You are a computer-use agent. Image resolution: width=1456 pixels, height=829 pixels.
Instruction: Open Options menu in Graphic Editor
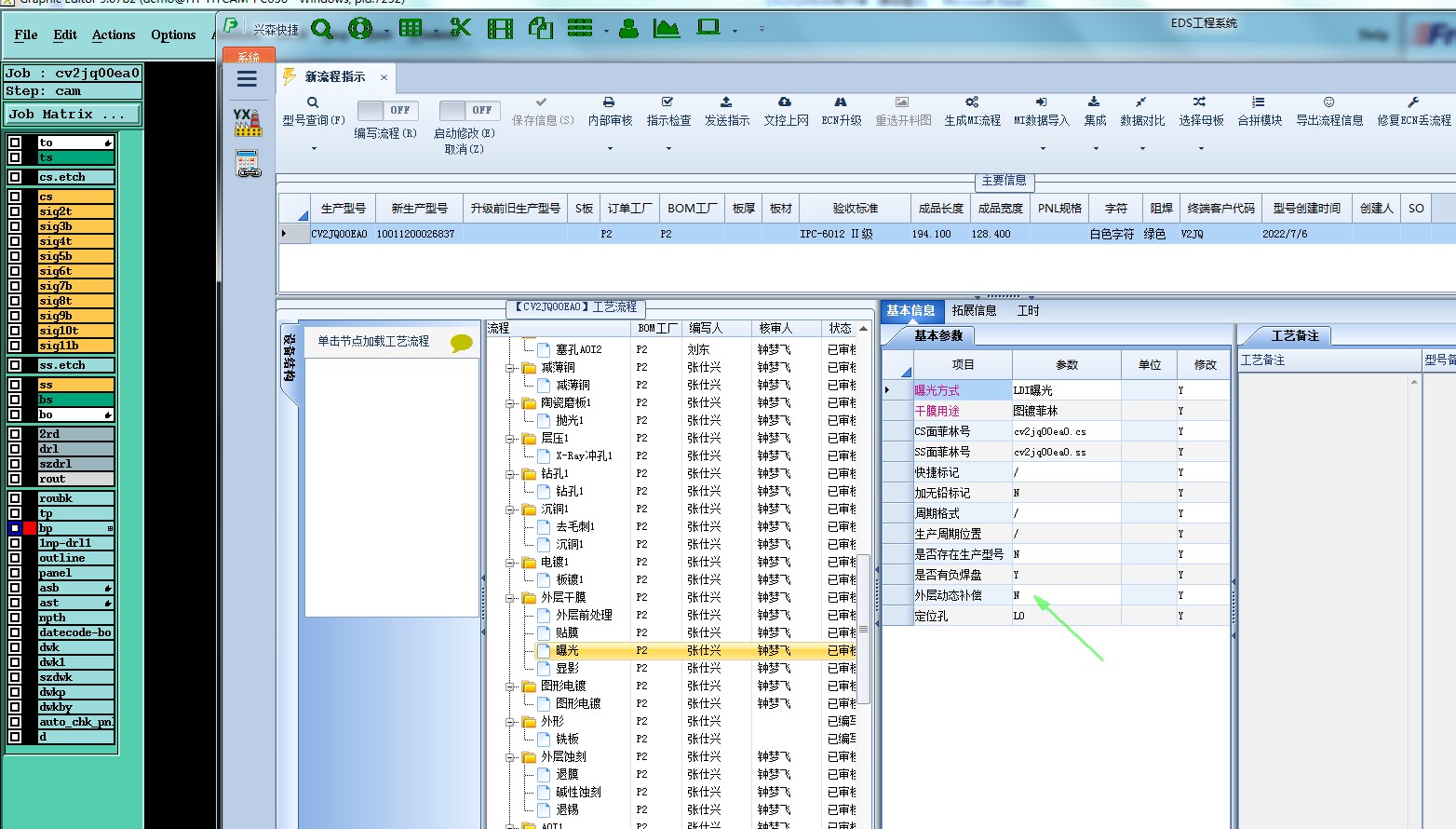173,35
